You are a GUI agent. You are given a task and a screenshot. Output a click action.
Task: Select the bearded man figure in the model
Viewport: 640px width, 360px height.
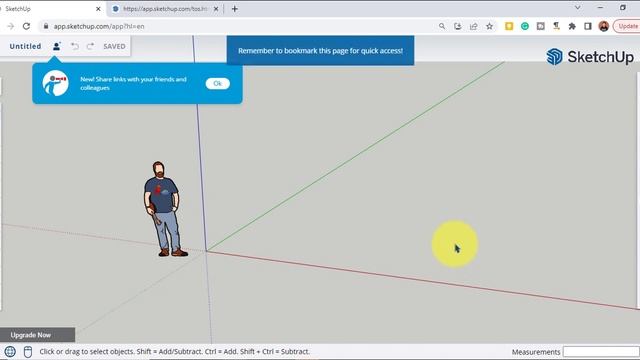[x=165, y=209]
